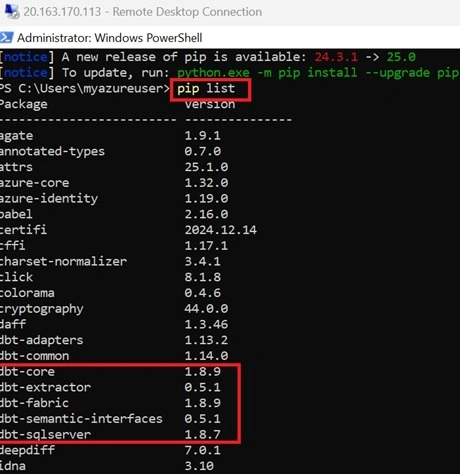
Task: Click the dbt-core package name
Action: tap(27, 372)
